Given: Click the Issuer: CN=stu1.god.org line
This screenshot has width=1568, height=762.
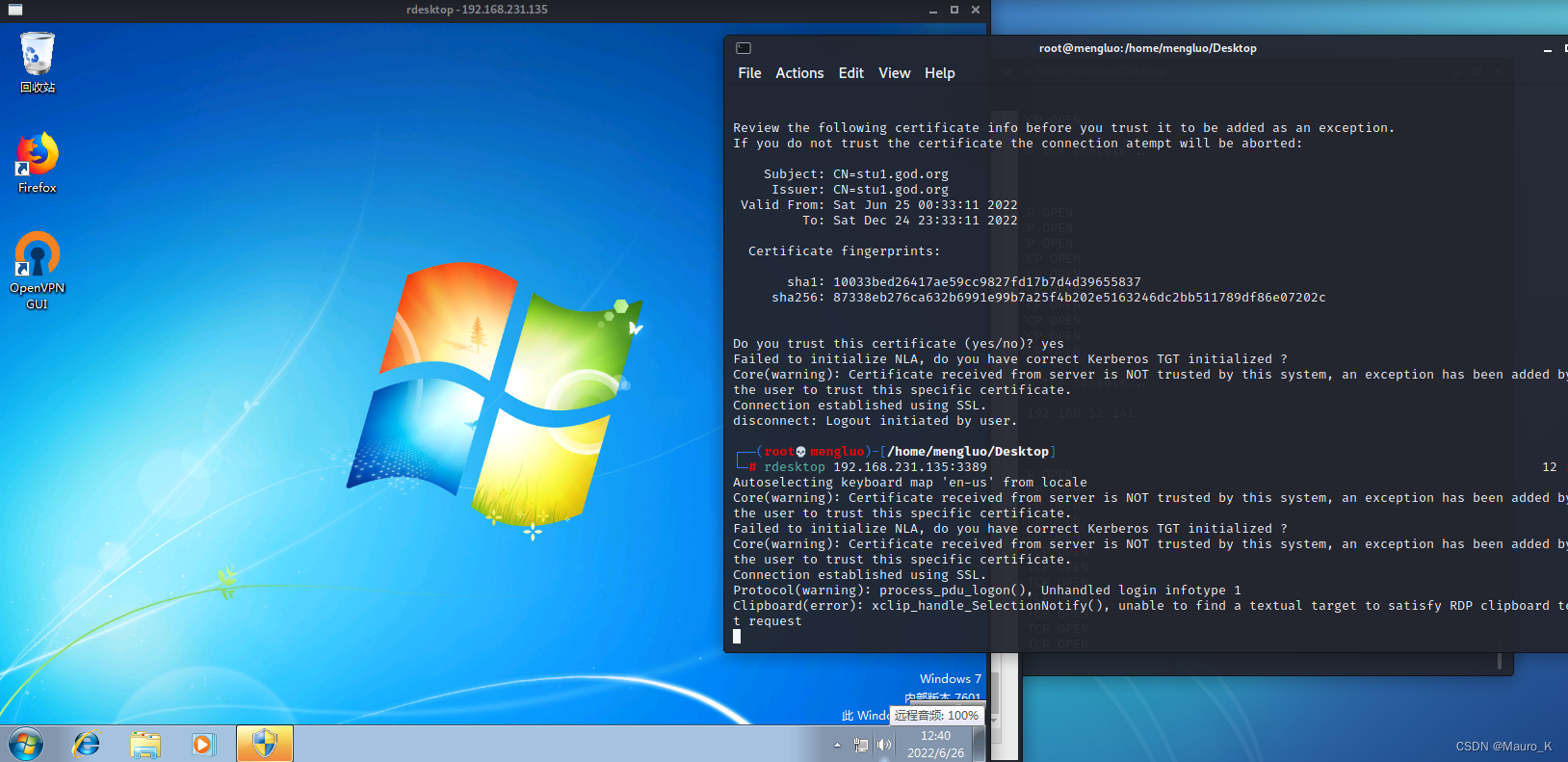Looking at the screenshot, I should point(860,190).
